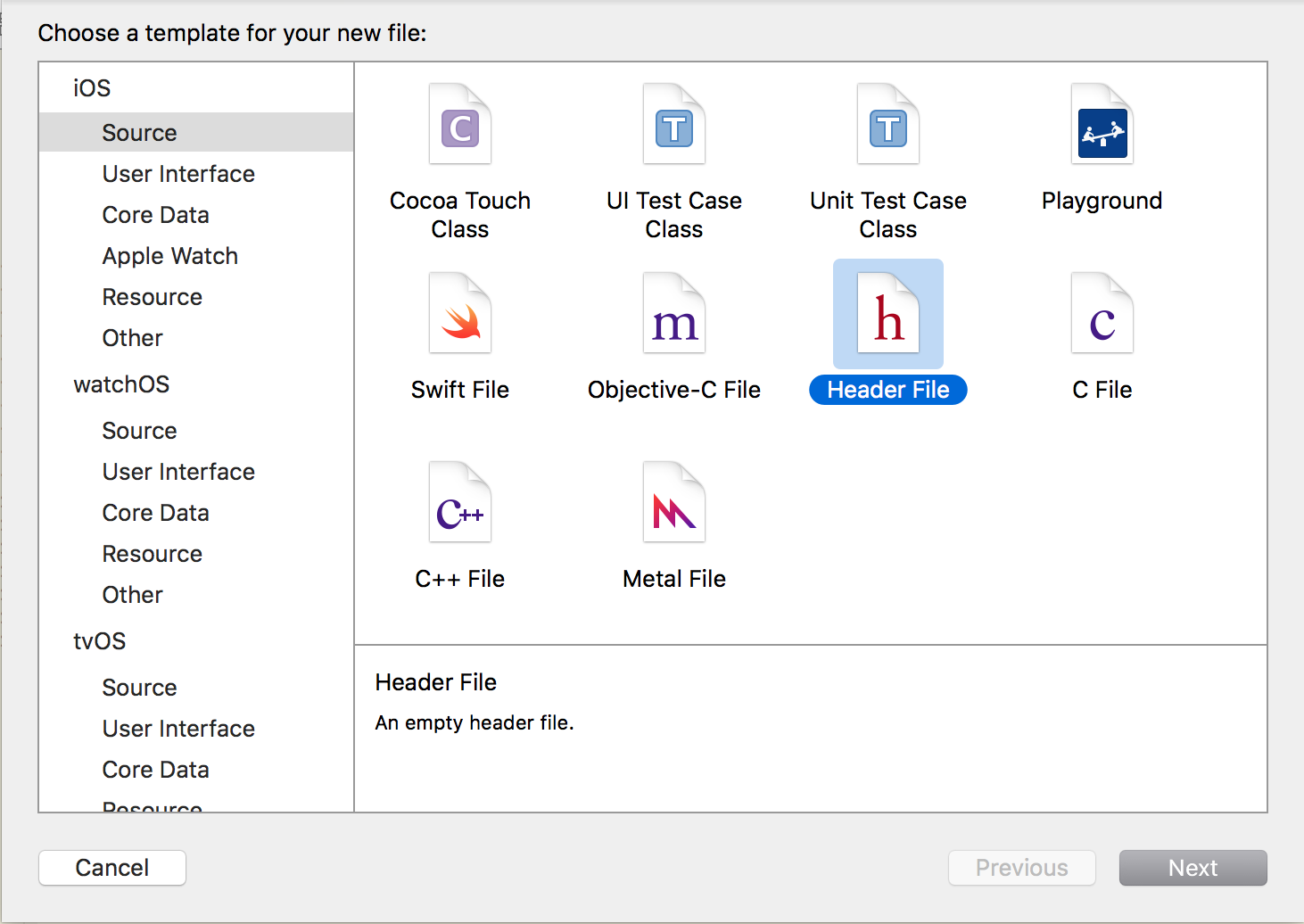Click the Previous button

[1022, 868]
